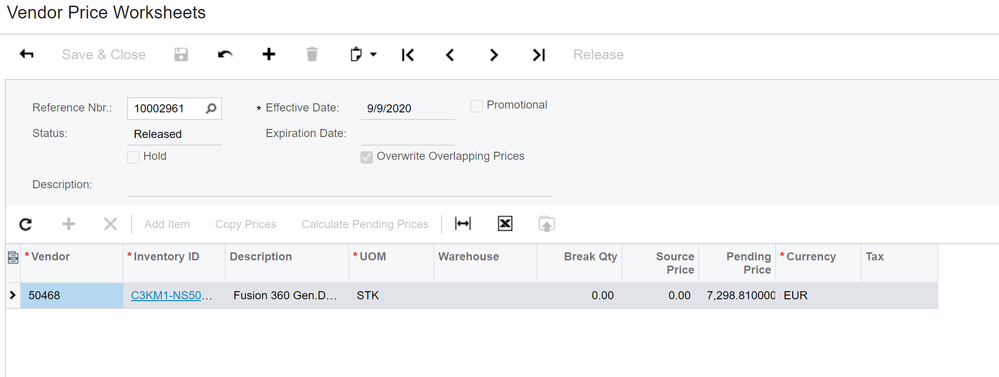
Task: Toggle the Hold checkbox
Action: point(133,157)
